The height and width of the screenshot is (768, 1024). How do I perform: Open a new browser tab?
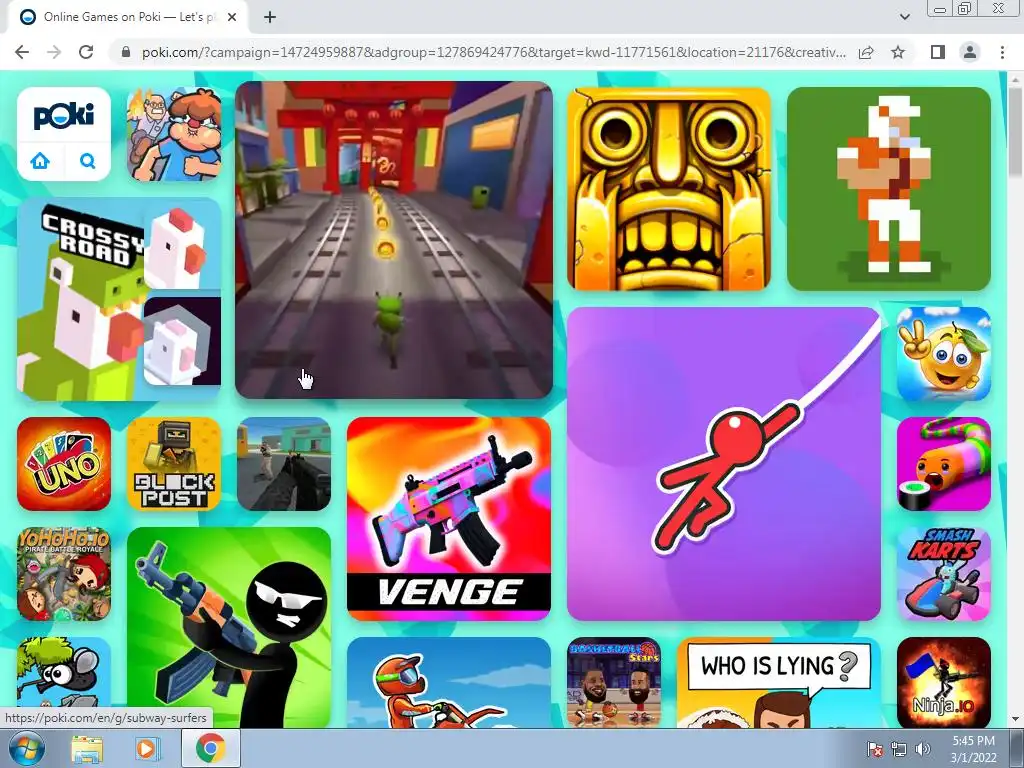coord(270,18)
